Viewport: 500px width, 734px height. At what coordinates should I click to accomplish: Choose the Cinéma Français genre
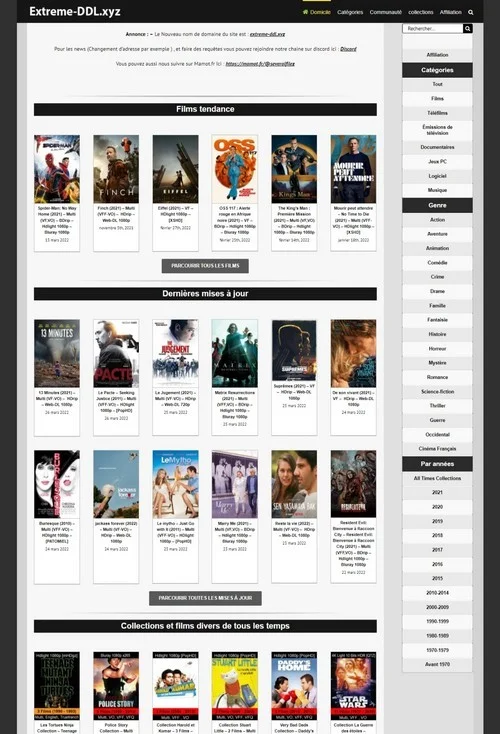point(437,449)
